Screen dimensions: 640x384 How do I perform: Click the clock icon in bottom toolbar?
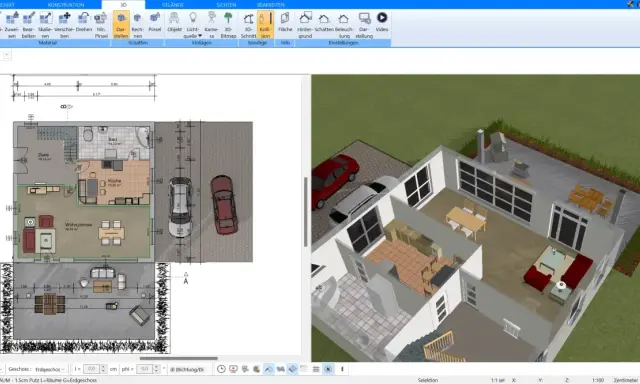click(x=221, y=369)
